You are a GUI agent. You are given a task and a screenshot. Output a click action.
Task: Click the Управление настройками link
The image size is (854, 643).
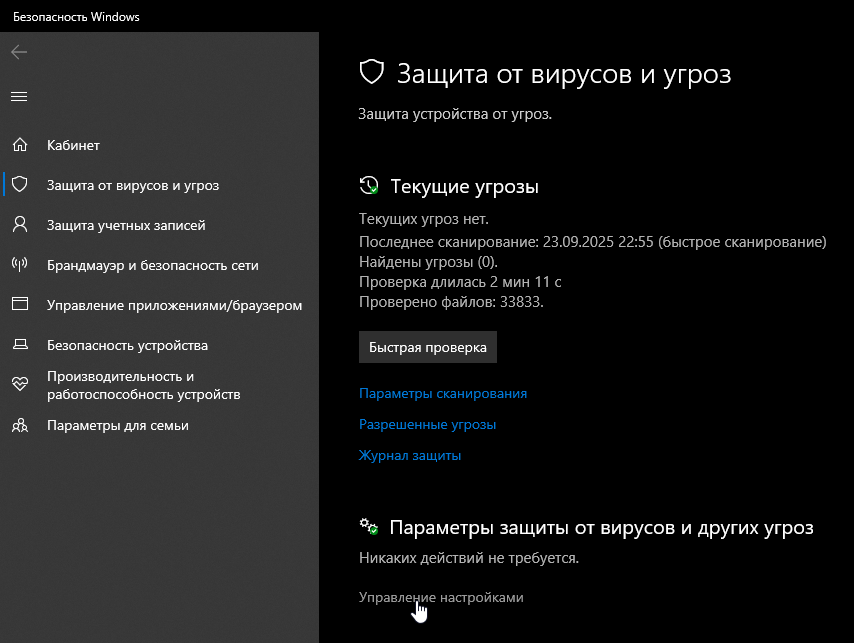(441, 597)
